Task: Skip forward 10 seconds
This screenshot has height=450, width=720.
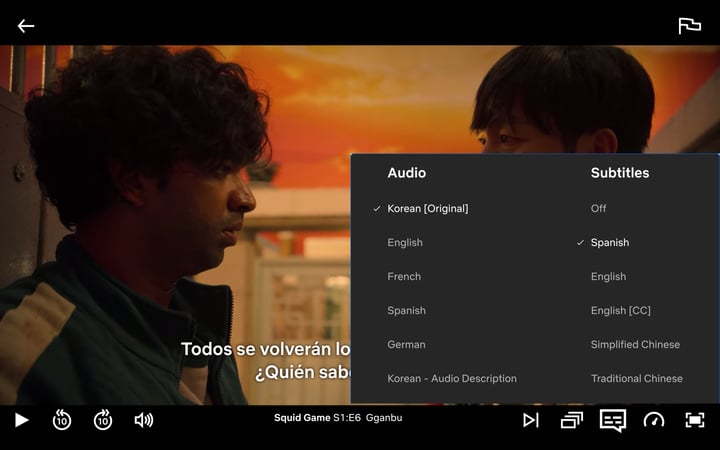Action: 103,420
